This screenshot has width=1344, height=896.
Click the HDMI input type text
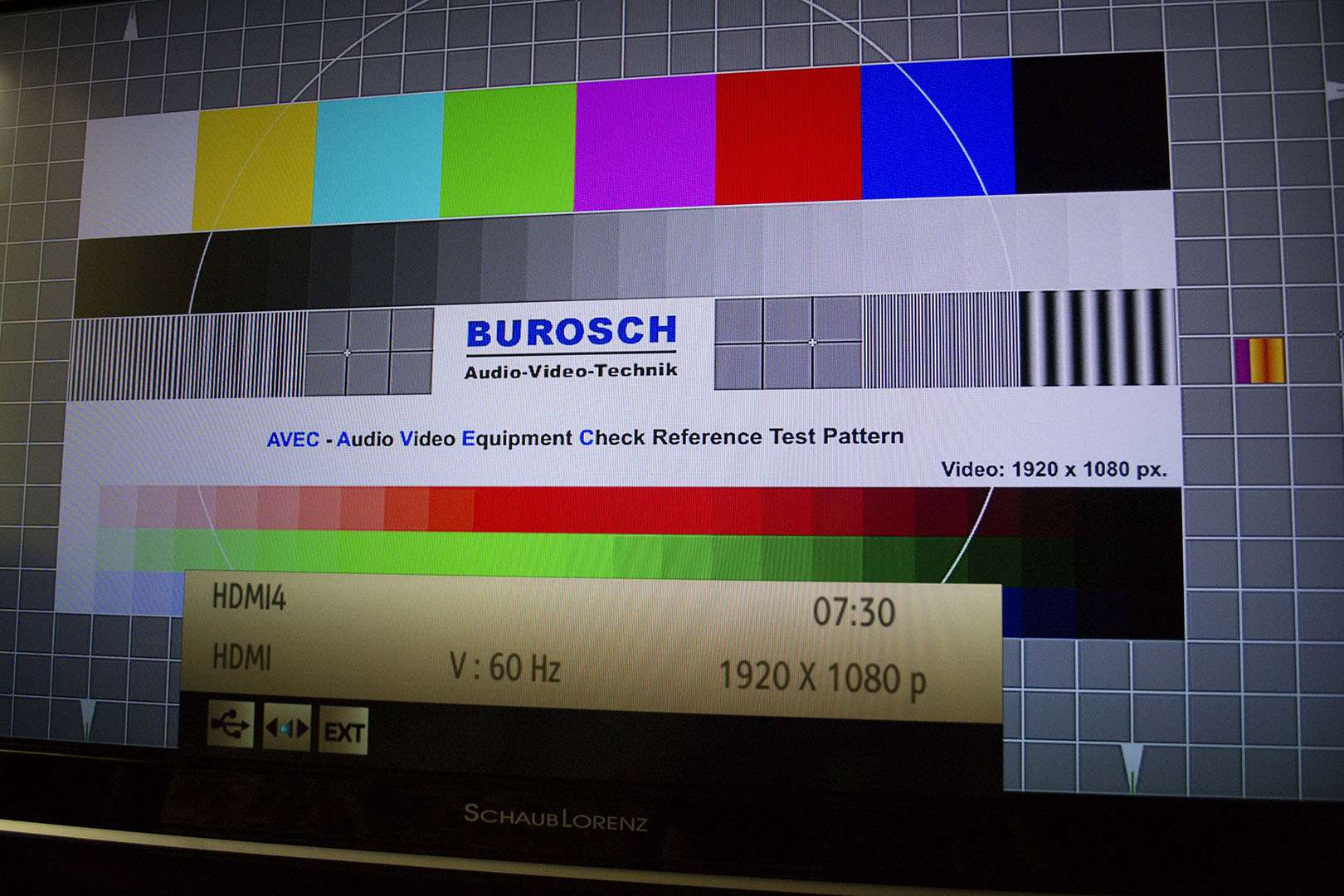(241, 658)
